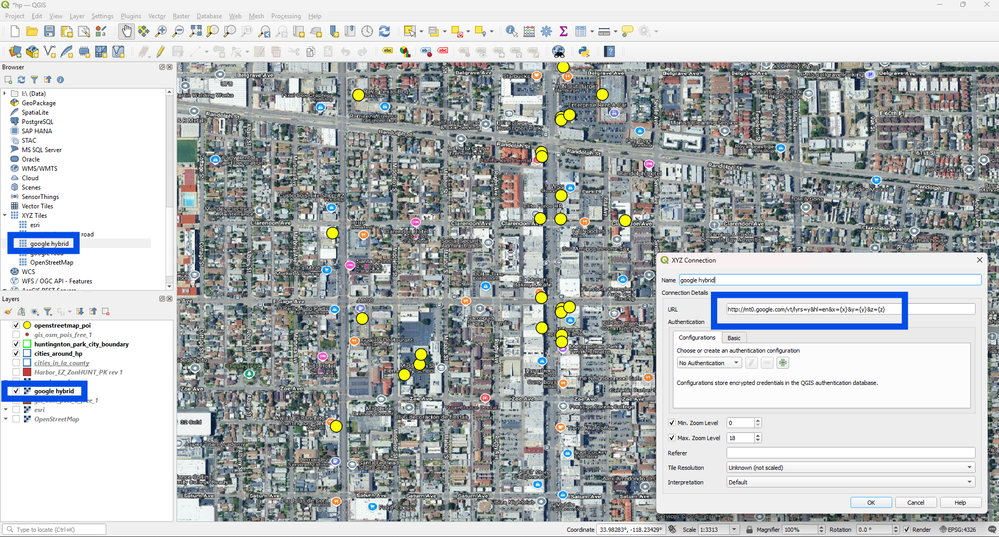Open the No Authentication dropdown

coord(708,363)
